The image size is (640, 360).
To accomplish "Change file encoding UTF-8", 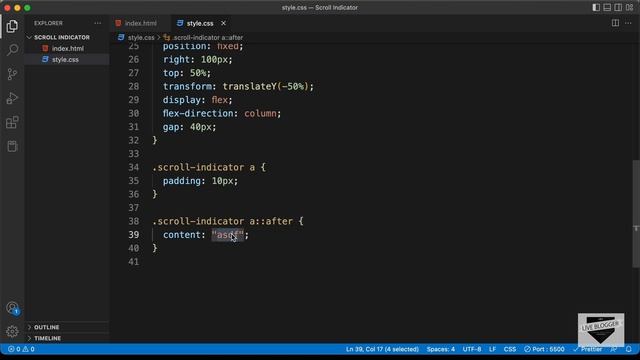I will (472, 349).
